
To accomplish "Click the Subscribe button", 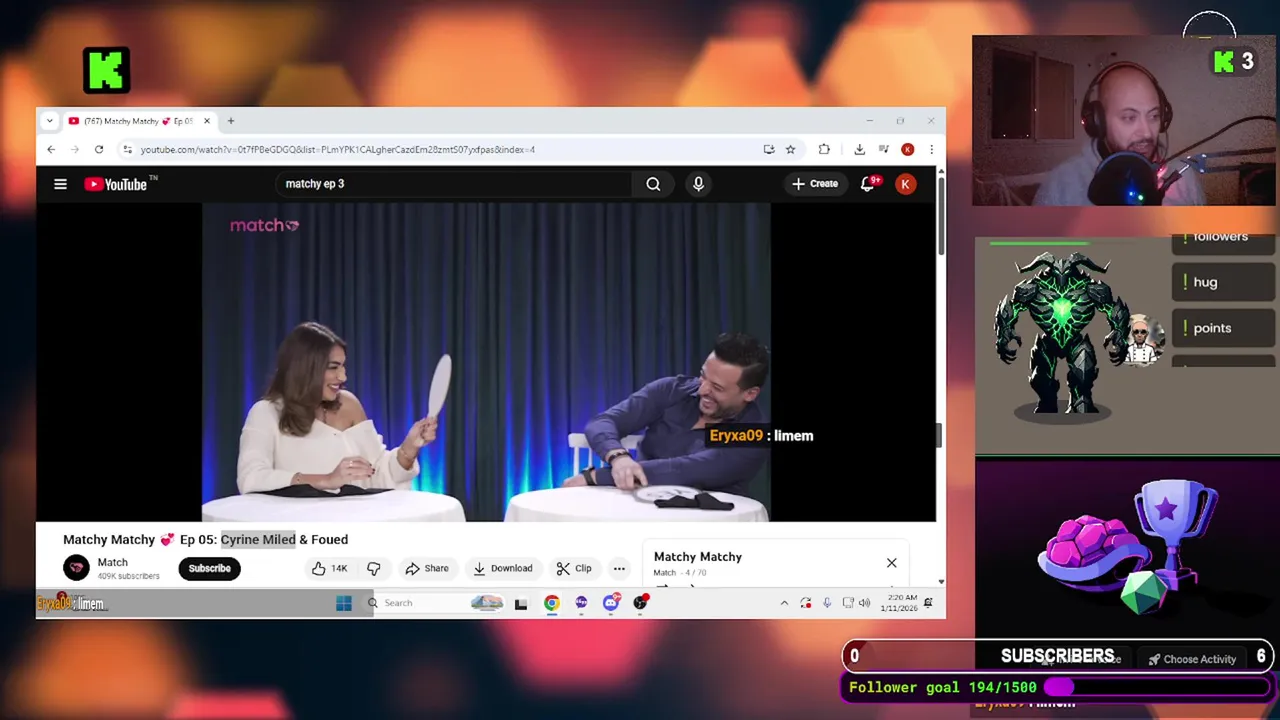I will [x=210, y=568].
